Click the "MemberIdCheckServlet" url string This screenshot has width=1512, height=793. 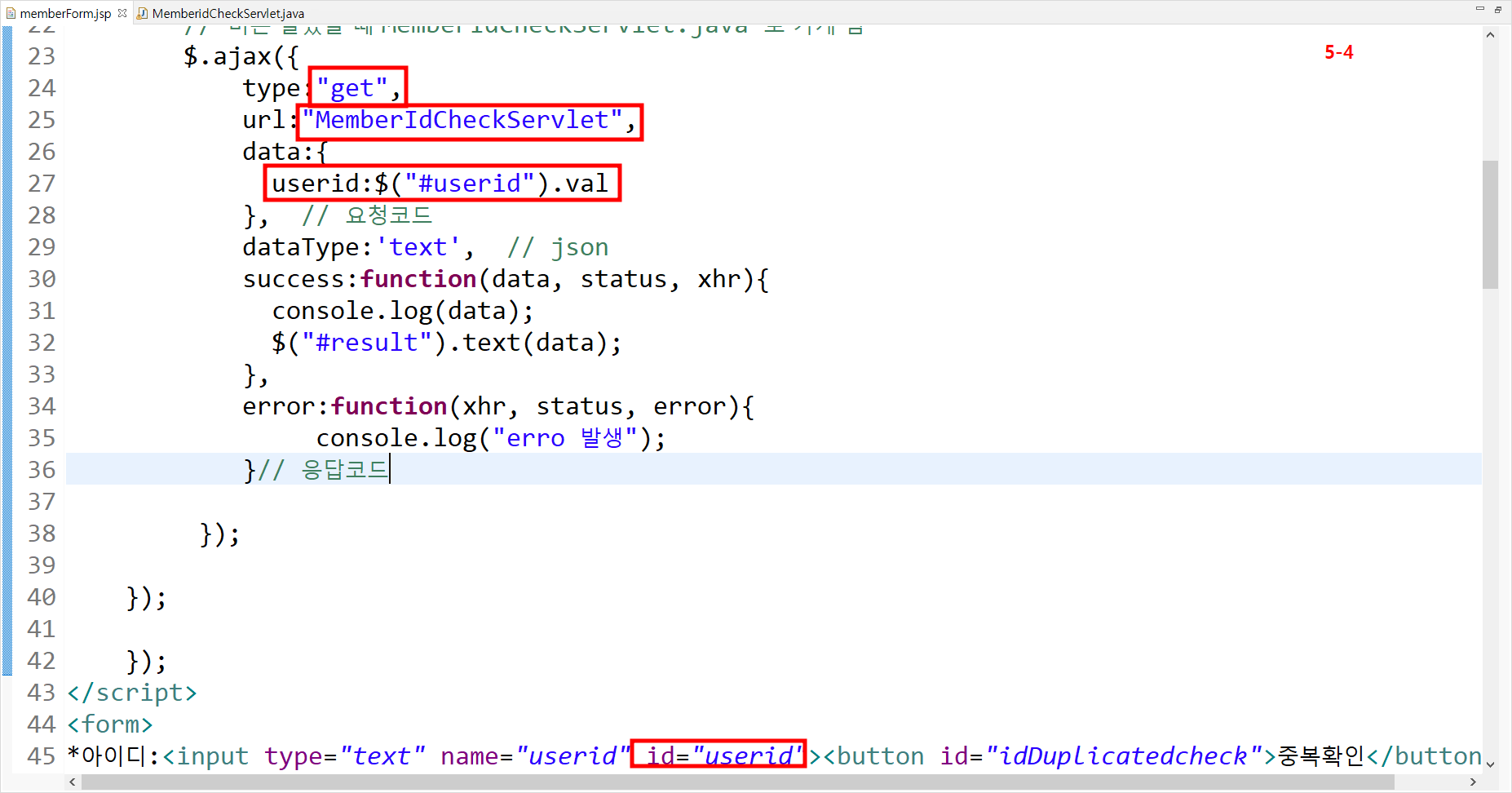(462, 120)
